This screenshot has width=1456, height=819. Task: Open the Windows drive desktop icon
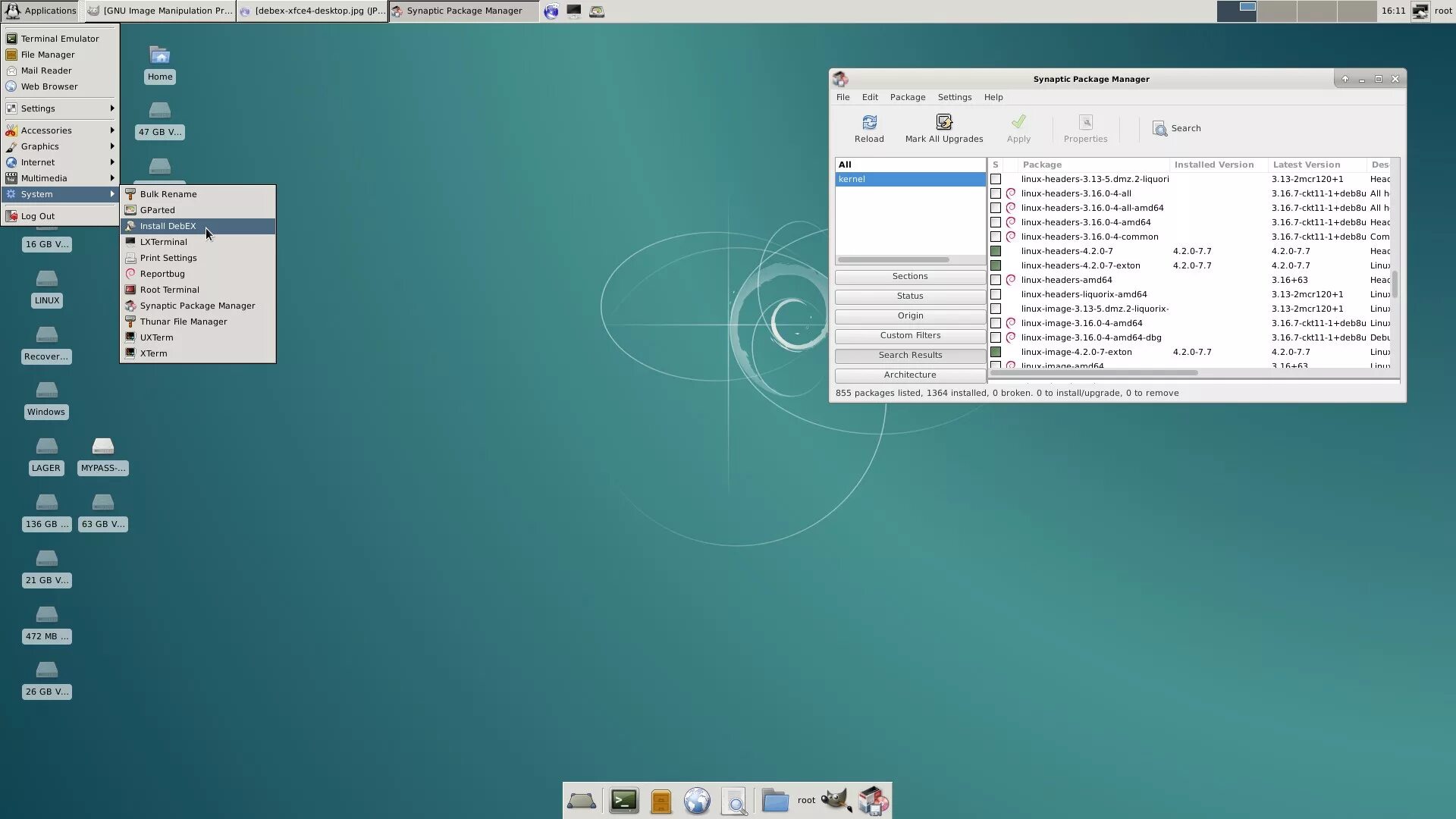pyautogui.click(x=46, y=391)
